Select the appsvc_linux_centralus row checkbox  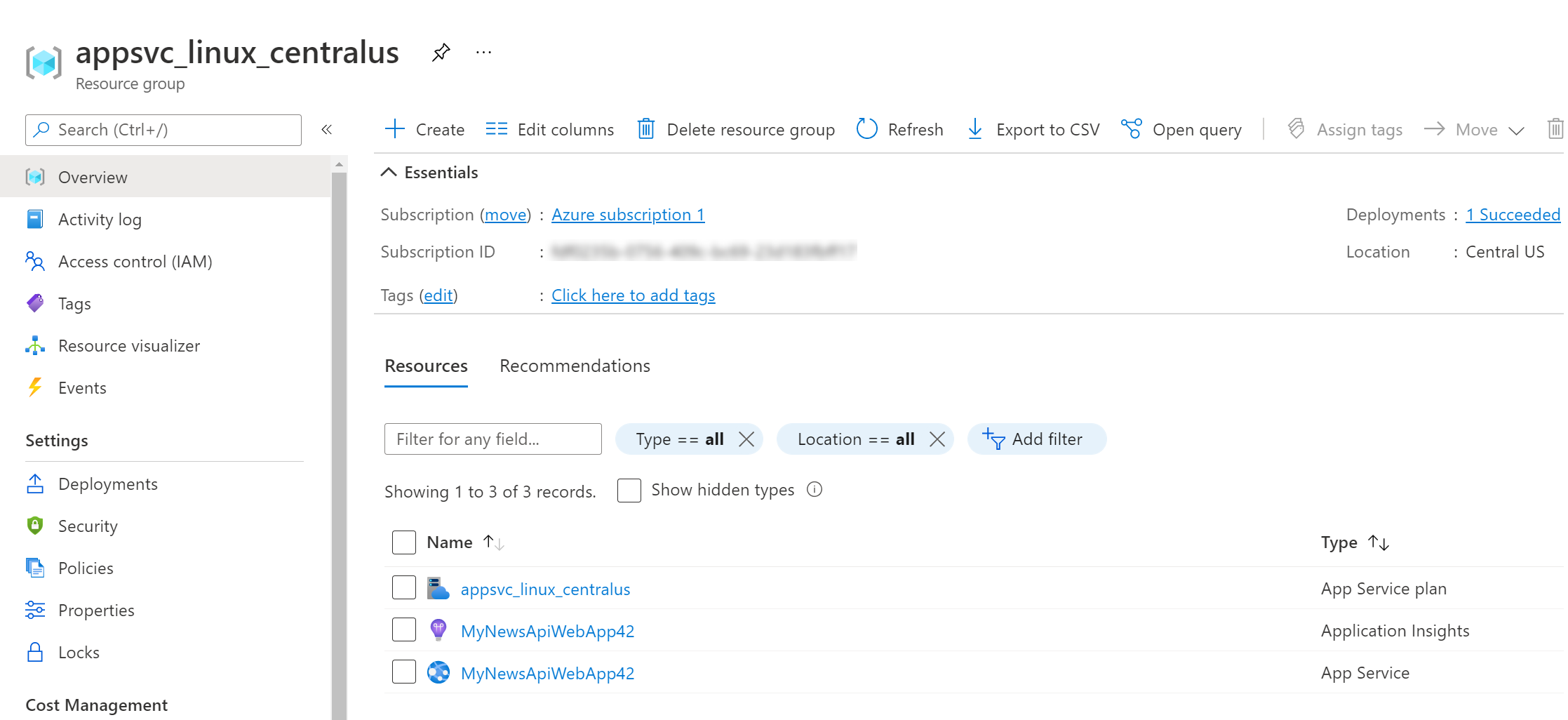pyautogui.click(x=404, y=587)
